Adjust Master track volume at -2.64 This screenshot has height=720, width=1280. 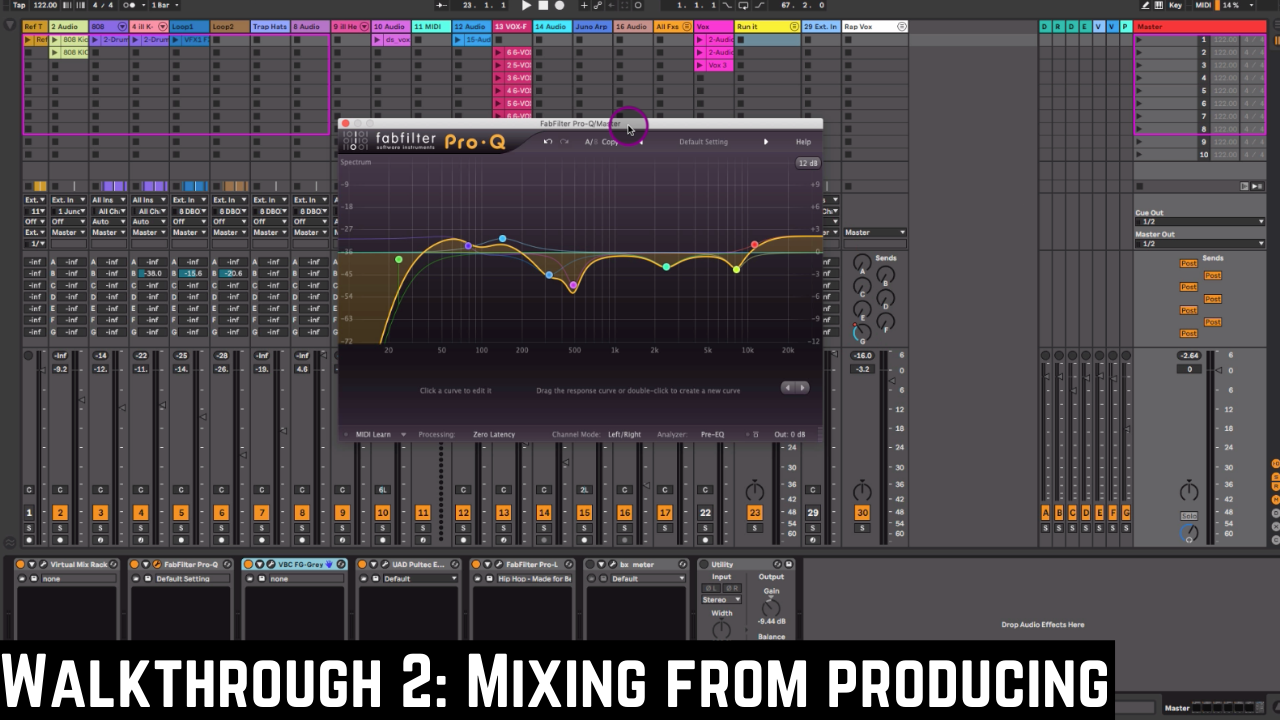[x=1189, y=355]
